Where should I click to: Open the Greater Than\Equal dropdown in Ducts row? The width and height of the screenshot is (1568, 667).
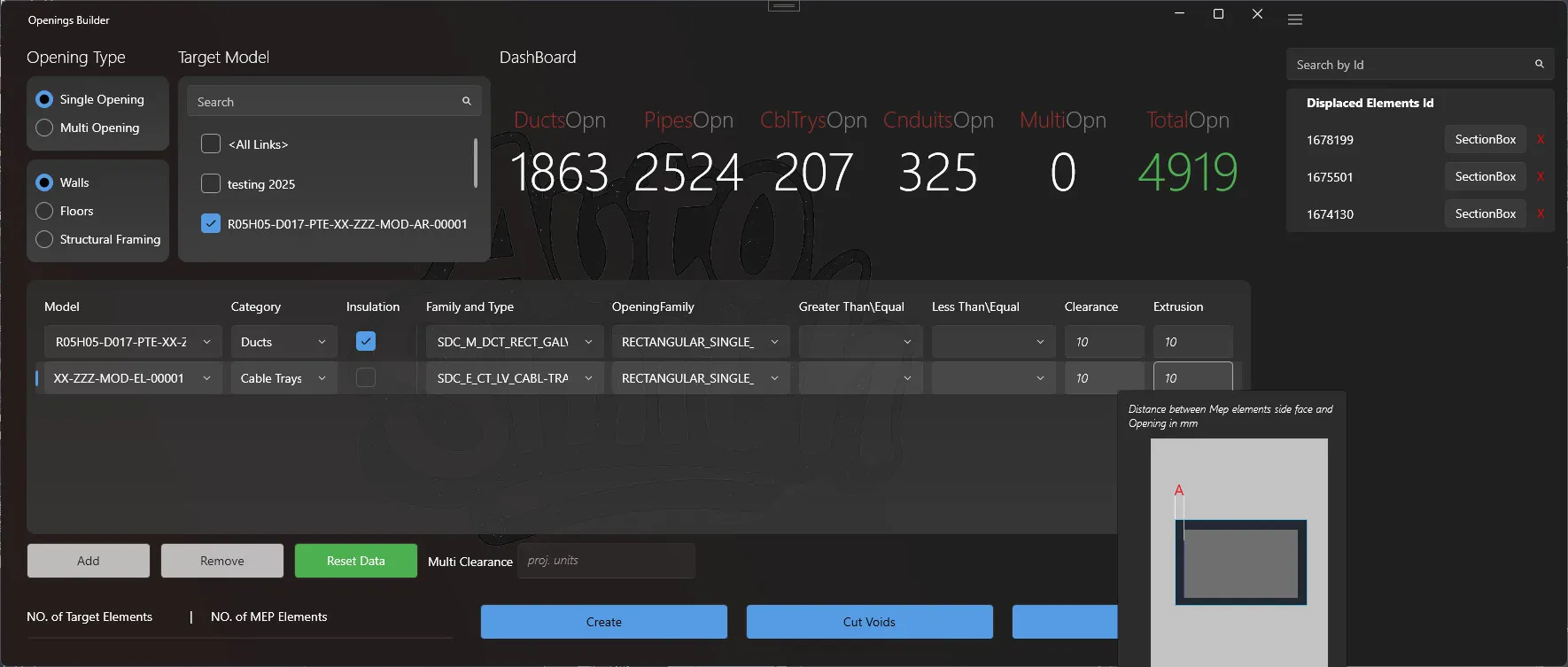[860, 342]
